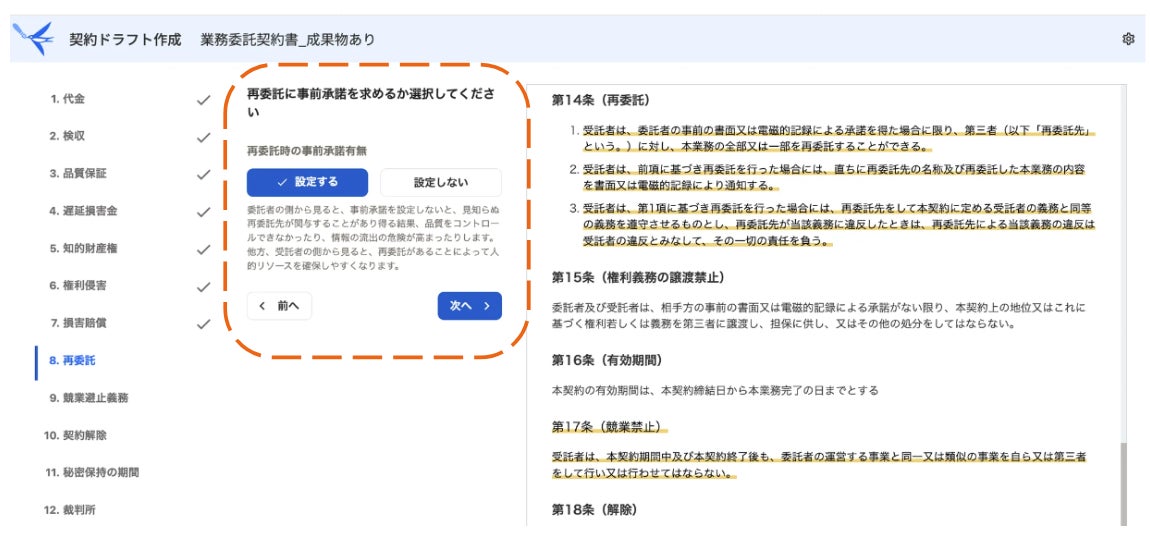The image size is (1150, 550).
Task: Open step 6. 権利侵害
Action: pyautogui.click(x=78, y=285)
